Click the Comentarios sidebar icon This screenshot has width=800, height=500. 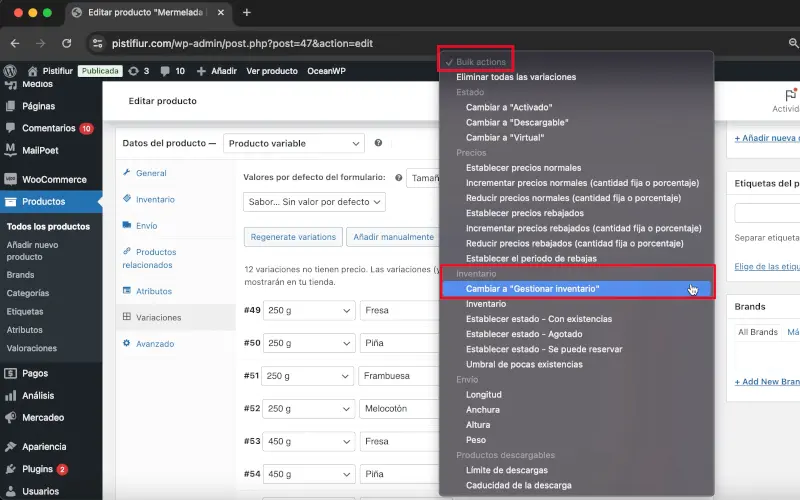[x=10, y=128]
